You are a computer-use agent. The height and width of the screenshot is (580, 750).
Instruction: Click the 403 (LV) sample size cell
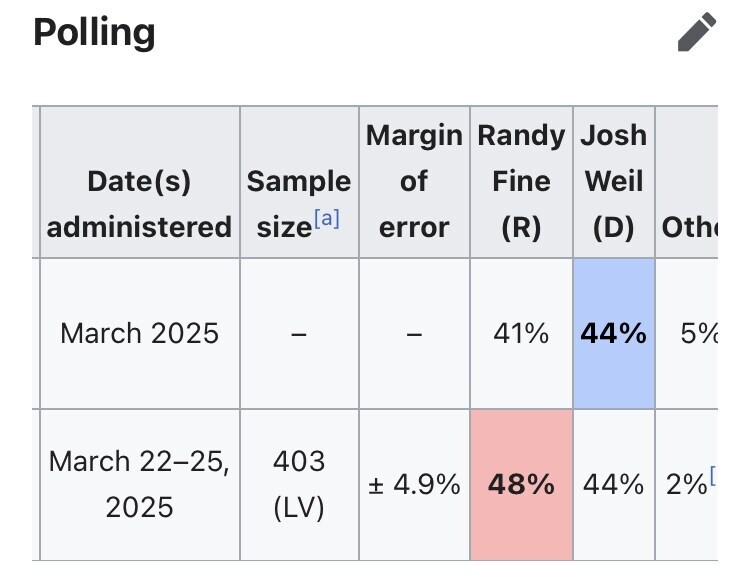298,484
